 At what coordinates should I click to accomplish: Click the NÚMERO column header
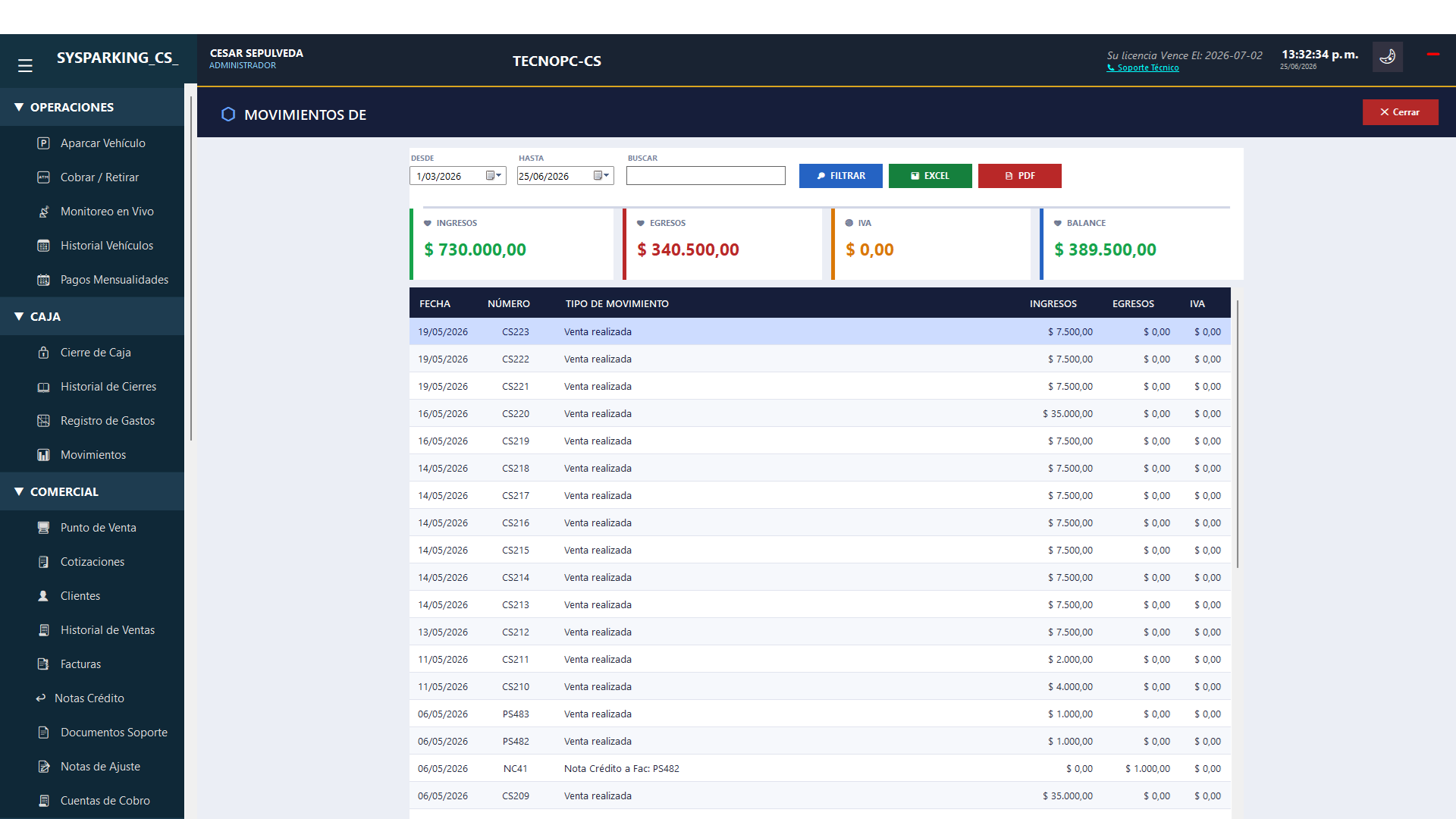point(508,303)
